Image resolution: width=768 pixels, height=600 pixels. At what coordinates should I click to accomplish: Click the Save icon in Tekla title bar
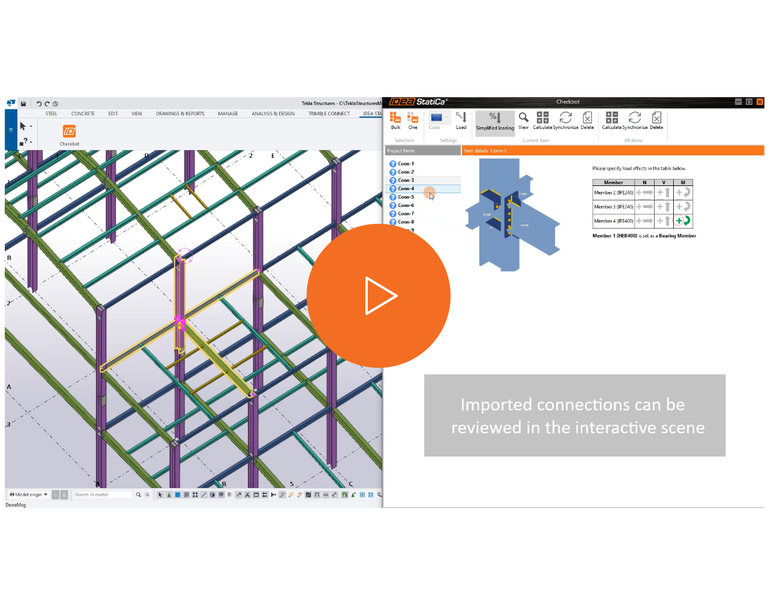(x=23, y=104)
